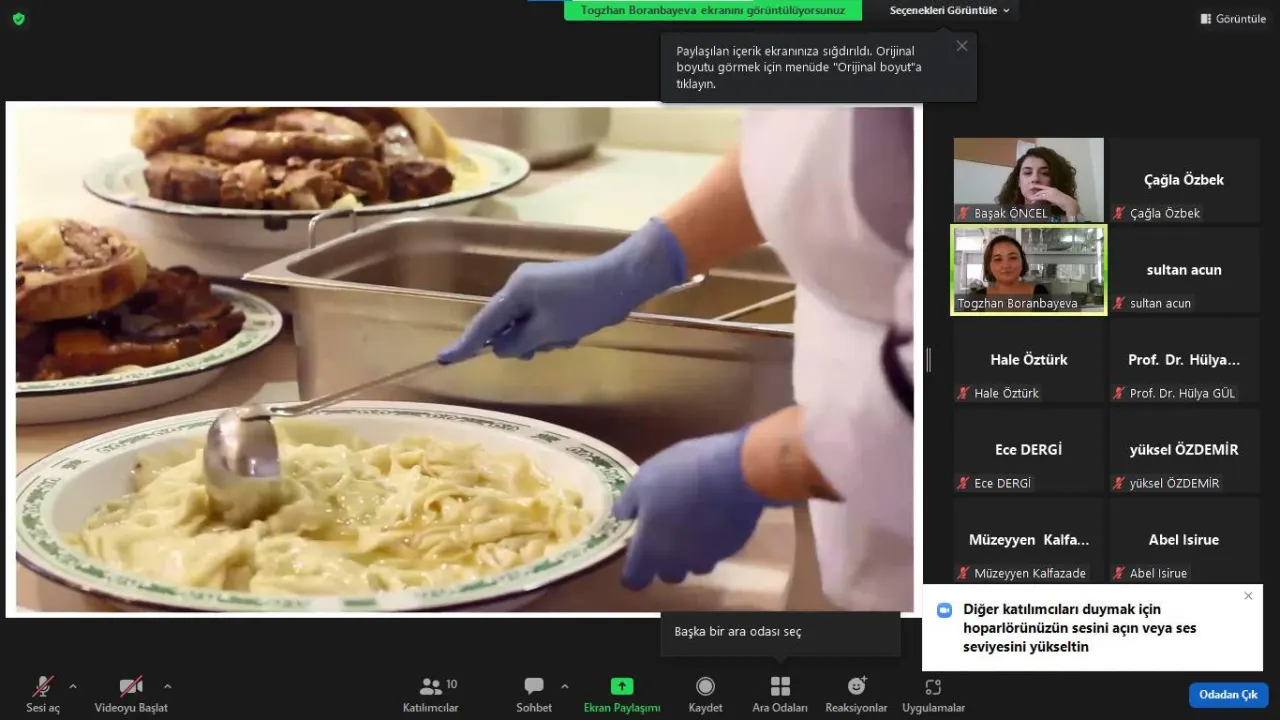The image size is (1280, 720).
Task: Click the green Togzhan Boranbayeva screen-sharing banner
Action: pos(713,10)
